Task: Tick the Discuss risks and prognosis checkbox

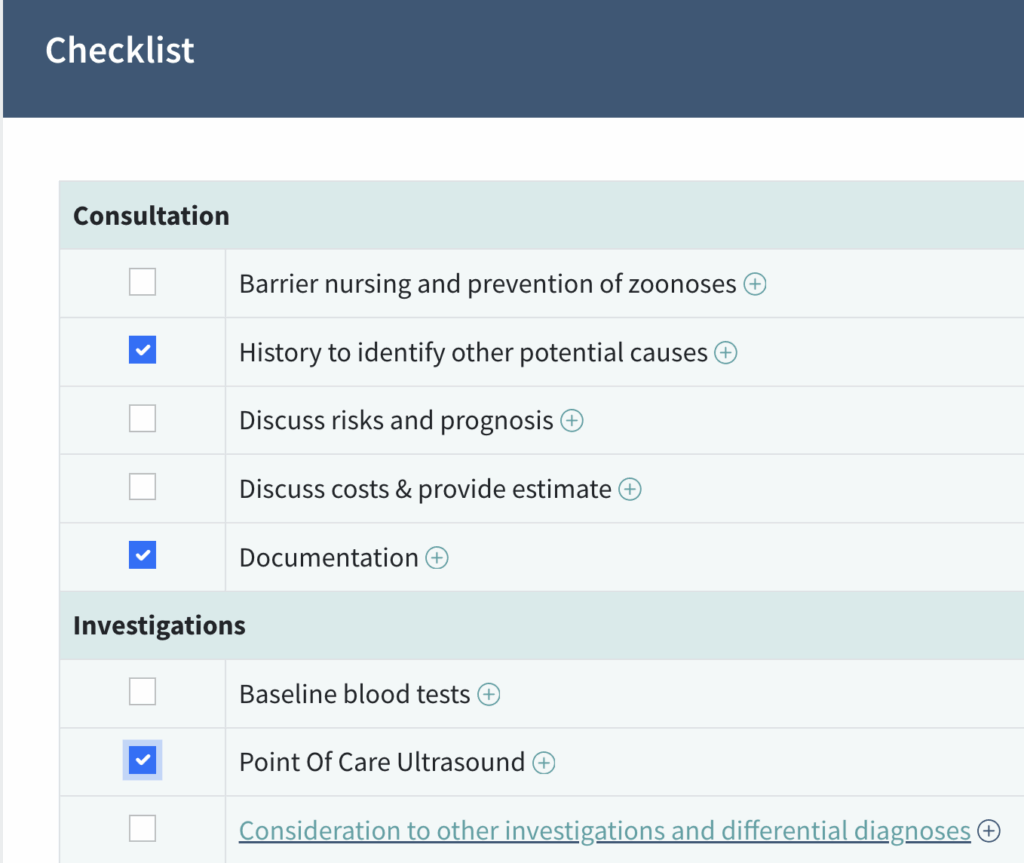Action: coord(143,419)
